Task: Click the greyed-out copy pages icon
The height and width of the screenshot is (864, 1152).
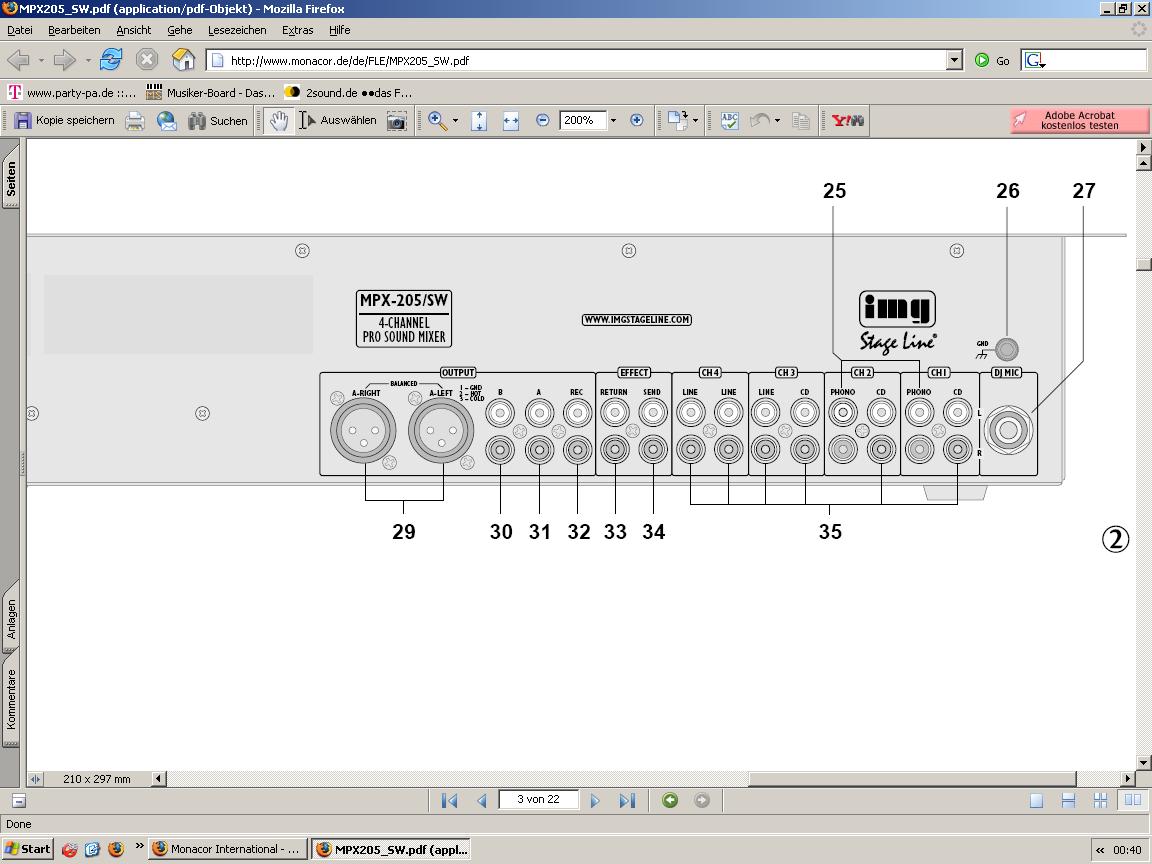Action: coord(801,120)
